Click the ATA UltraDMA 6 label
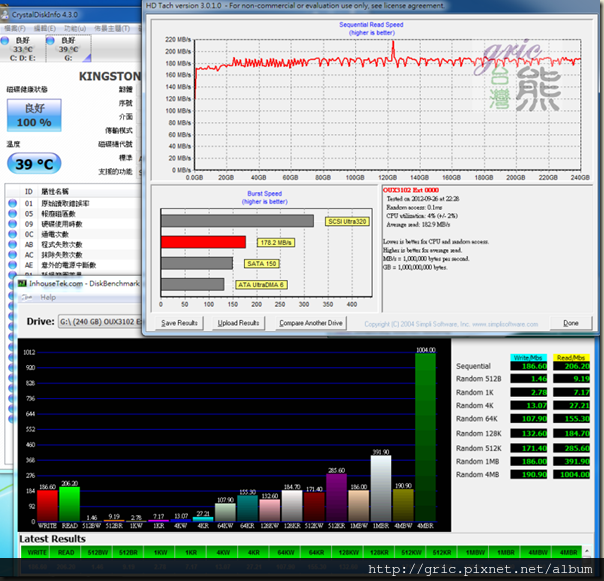The height and width of the screenshot is (581, 604). [261, 285]
